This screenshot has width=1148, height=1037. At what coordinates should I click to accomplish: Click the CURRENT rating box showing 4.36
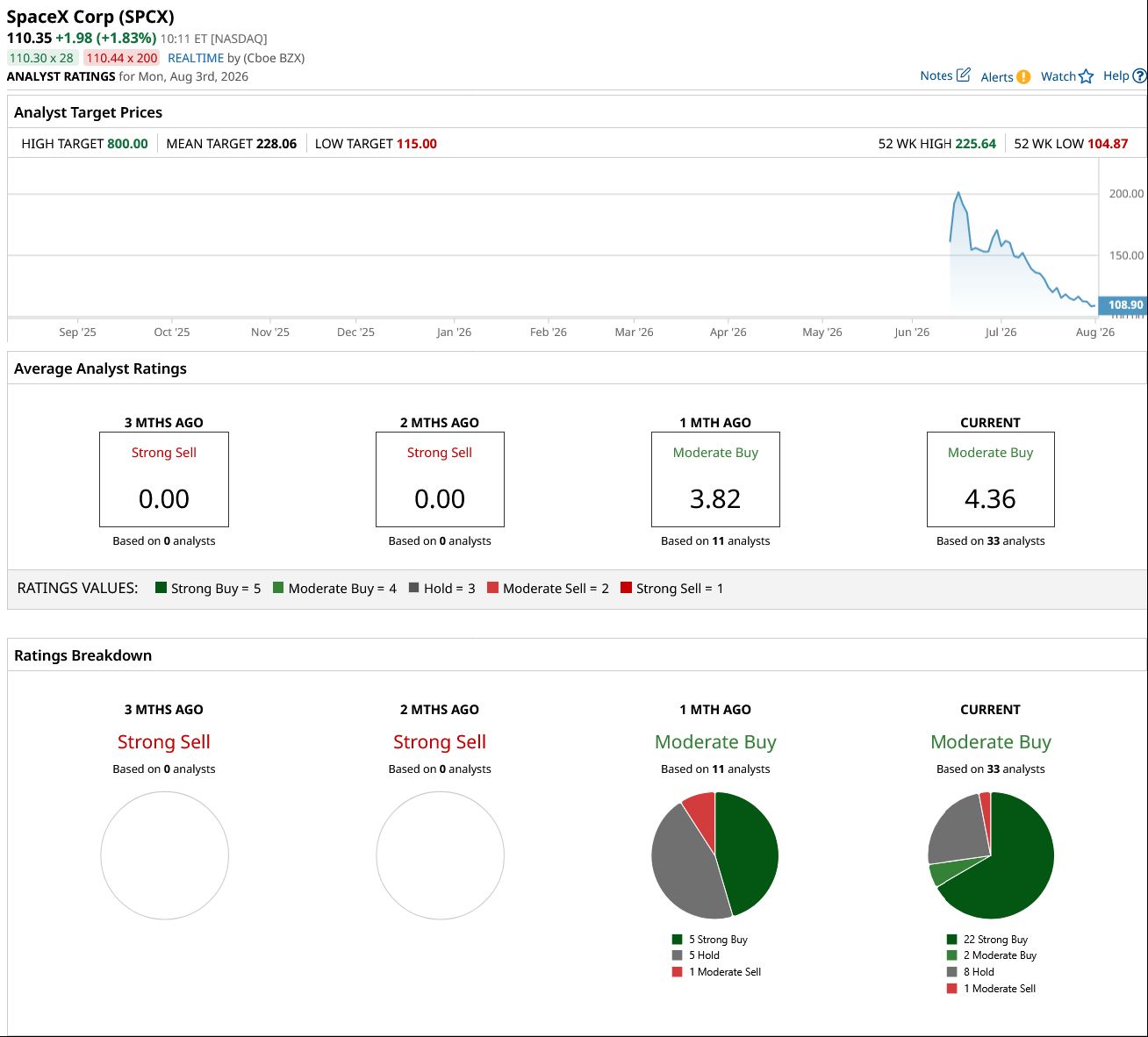click(991, 479)
